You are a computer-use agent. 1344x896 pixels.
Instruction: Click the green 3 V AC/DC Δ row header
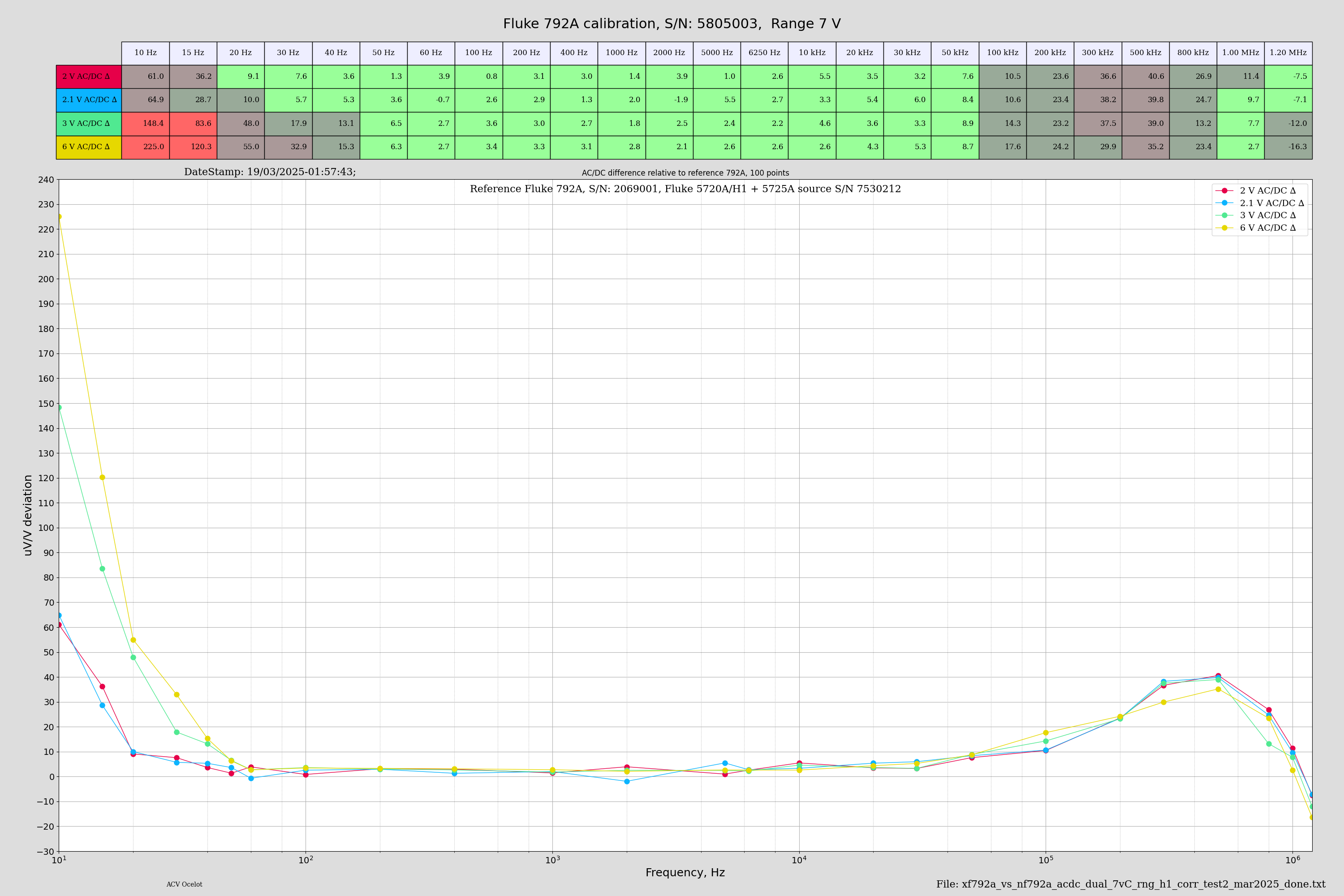pyautogui.click(x=89, y=124)
